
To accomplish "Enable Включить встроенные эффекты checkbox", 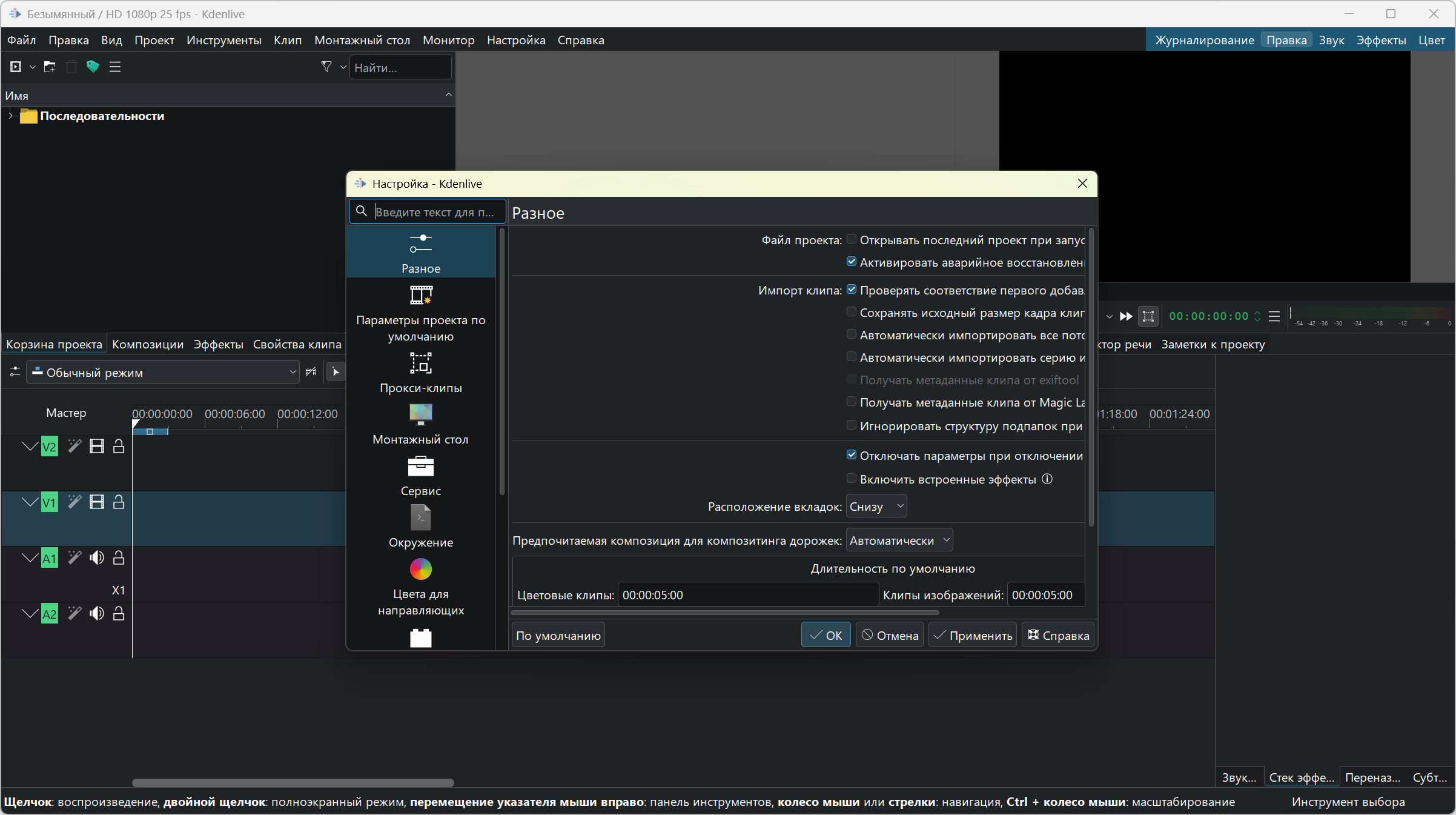I will (x=852, y=479).
